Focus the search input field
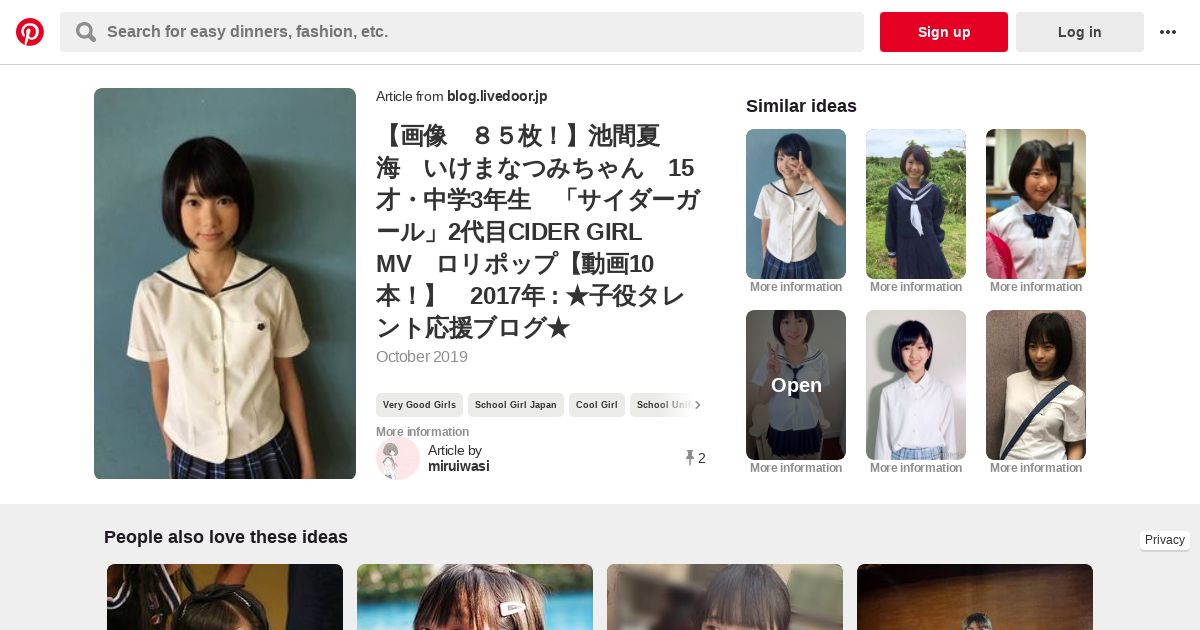Screen dimensions: 1200x630 pyautogui.click(x=462, y=32)
